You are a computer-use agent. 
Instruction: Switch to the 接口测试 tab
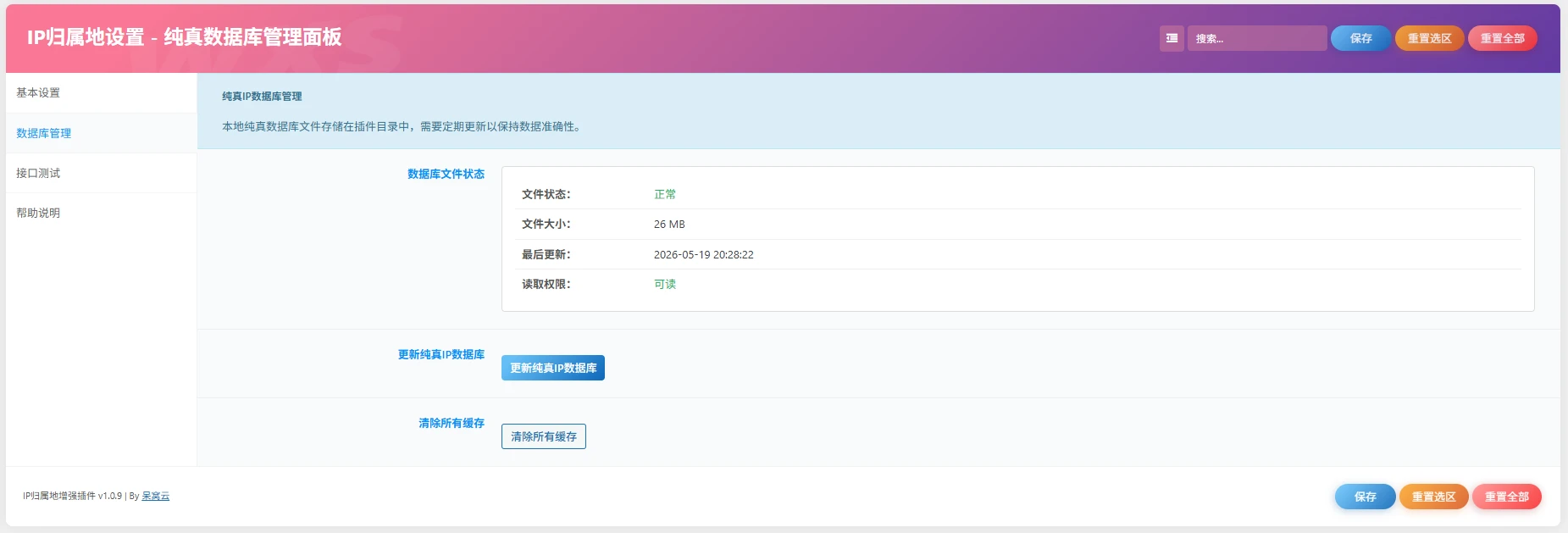pos(102,173)
